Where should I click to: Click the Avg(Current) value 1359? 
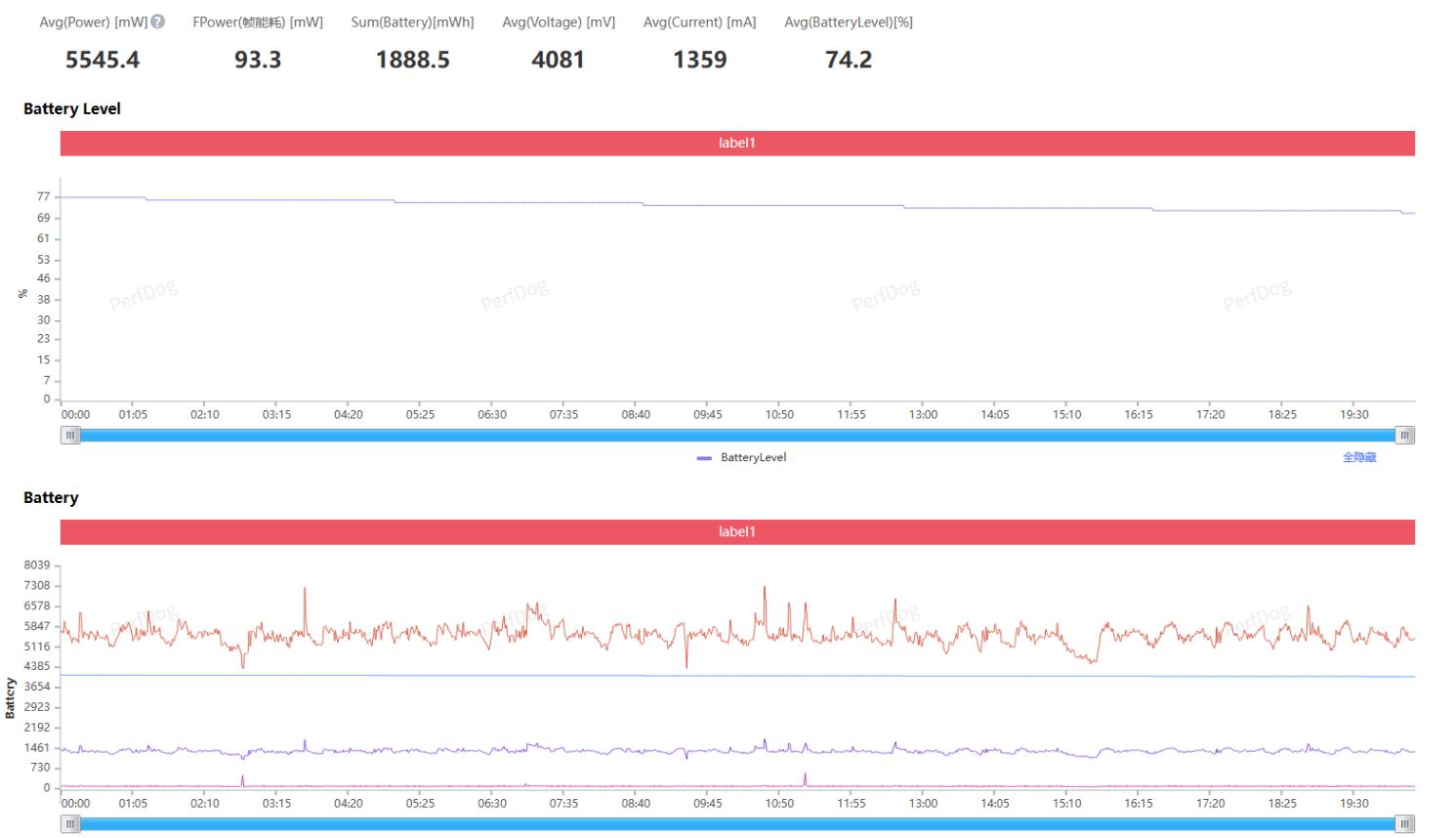(699, 61)
